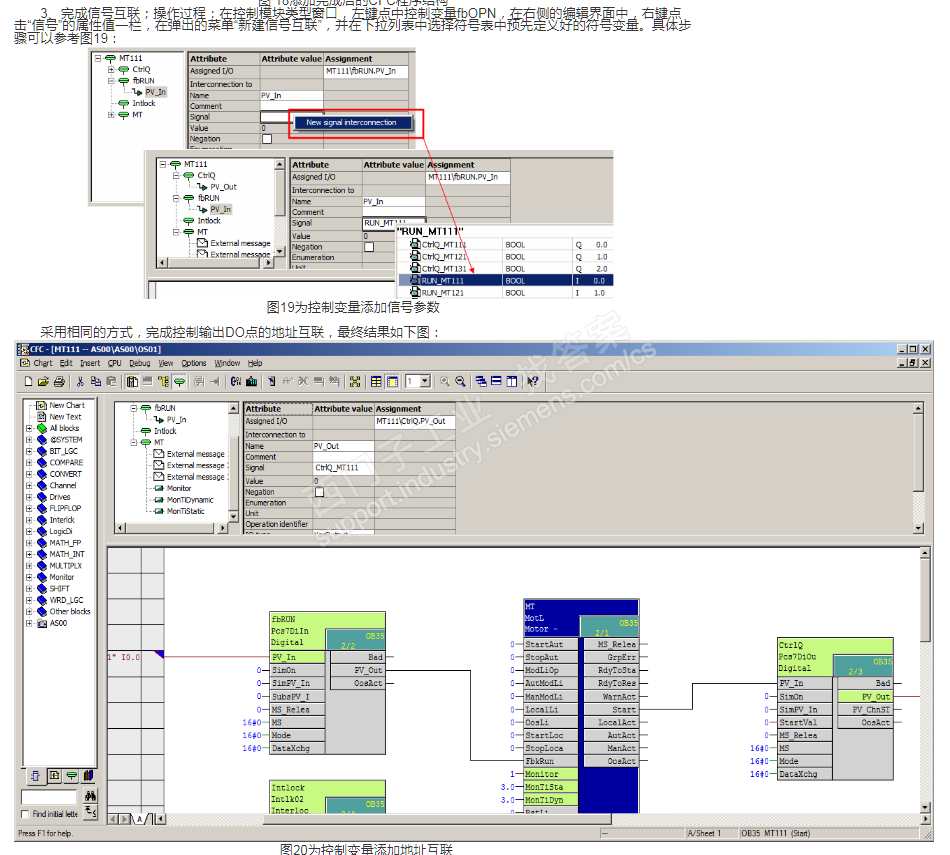Open the sheet number dropdown in toolbar
The height and width of the screenshot is (855, 950).
tap(425, 382)
